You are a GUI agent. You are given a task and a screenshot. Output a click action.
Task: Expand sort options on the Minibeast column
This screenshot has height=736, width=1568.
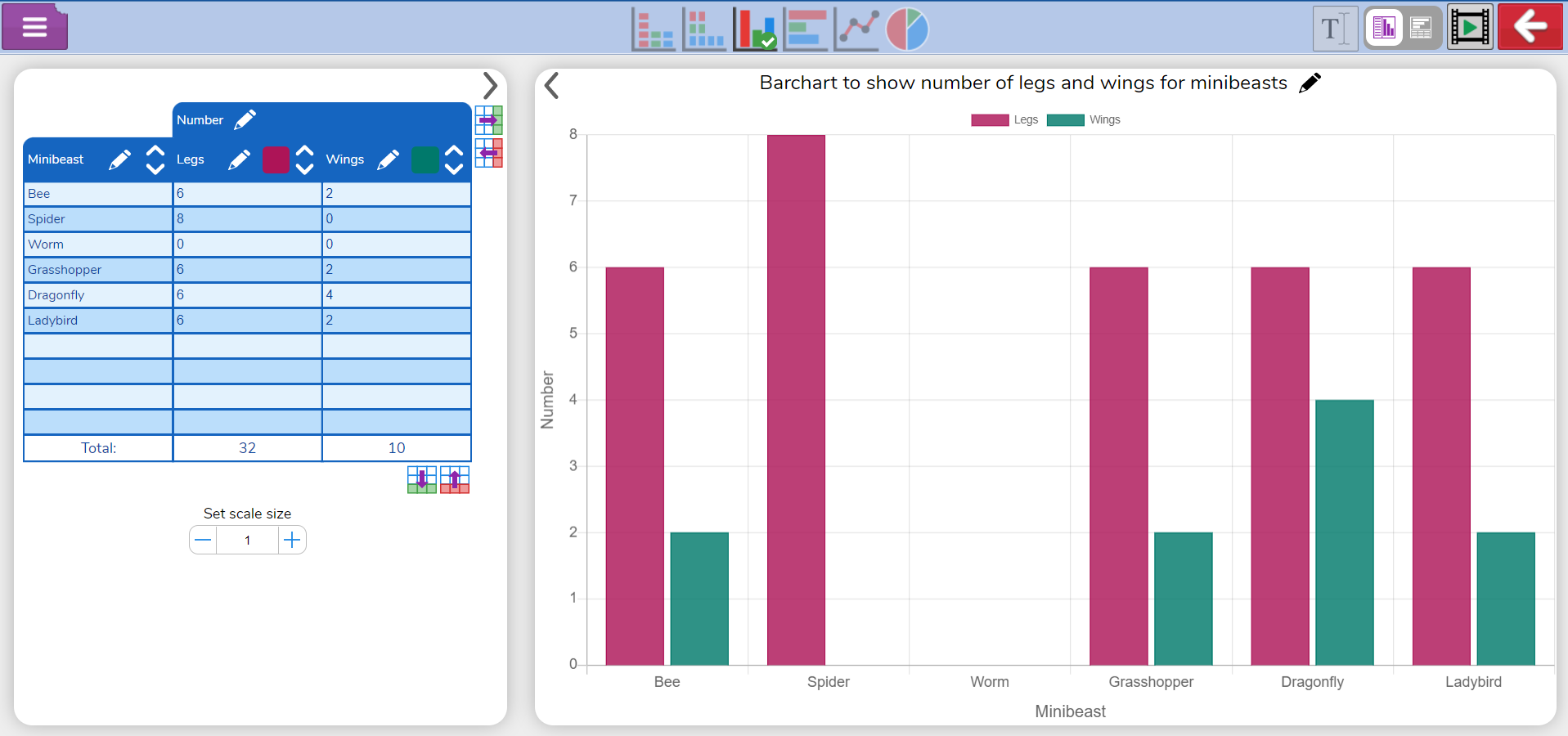pos(155,159)
